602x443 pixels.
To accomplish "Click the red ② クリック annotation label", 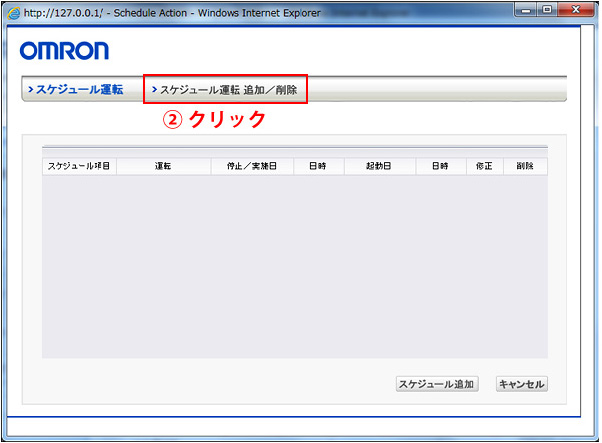I will pos(215,119).
